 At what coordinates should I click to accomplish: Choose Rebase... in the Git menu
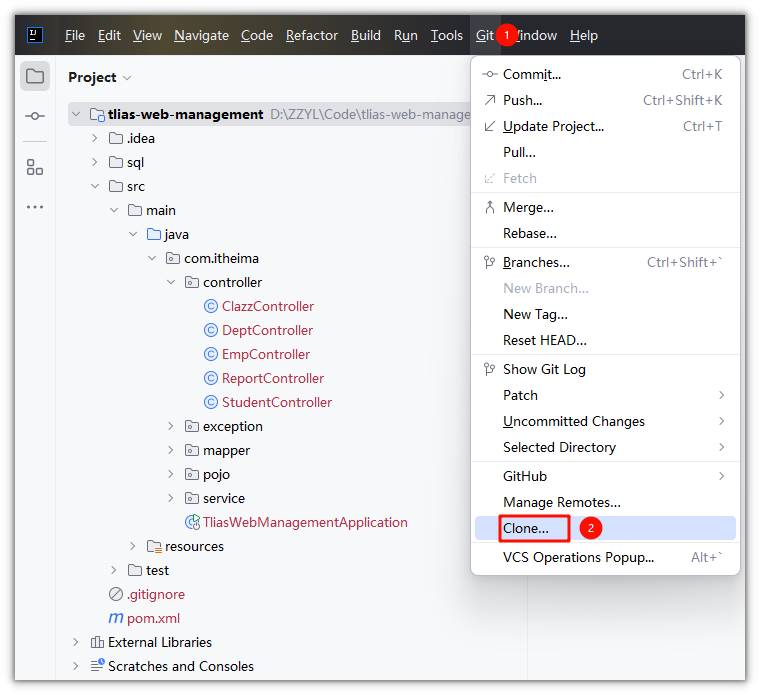(605, 233)
